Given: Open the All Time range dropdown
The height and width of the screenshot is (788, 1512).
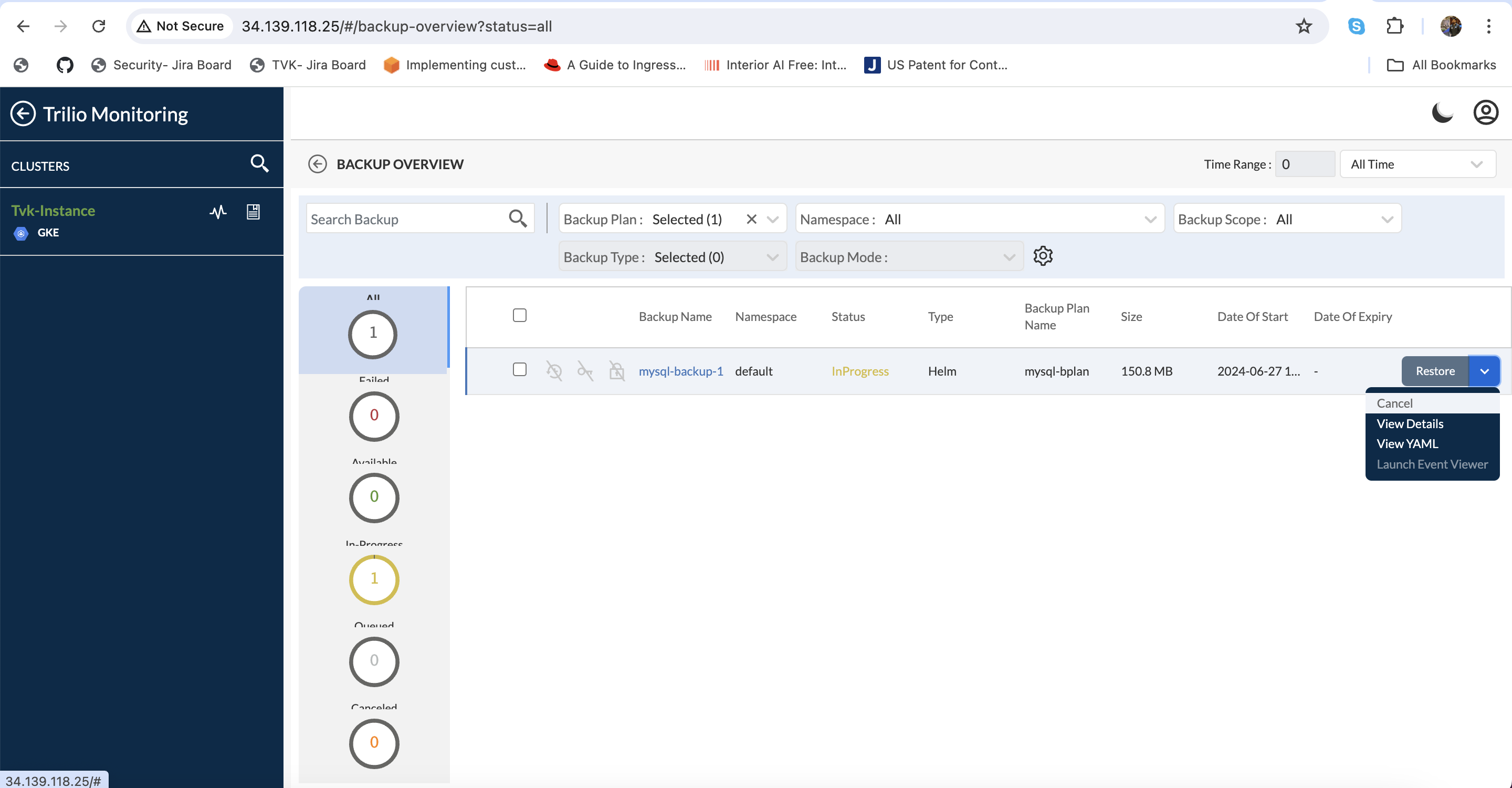Looking at the screenshot, I should pyautogui.click(x=1417, y=164).
